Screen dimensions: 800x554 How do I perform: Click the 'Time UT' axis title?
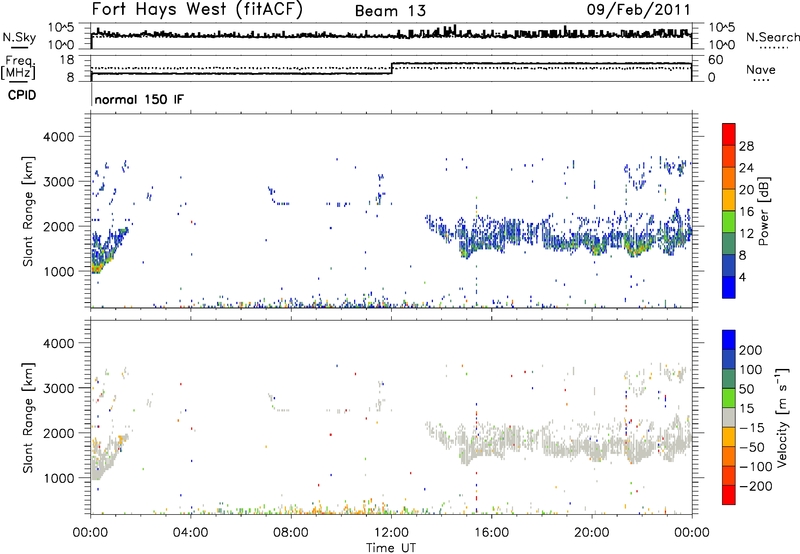click(x=391, y=548)
